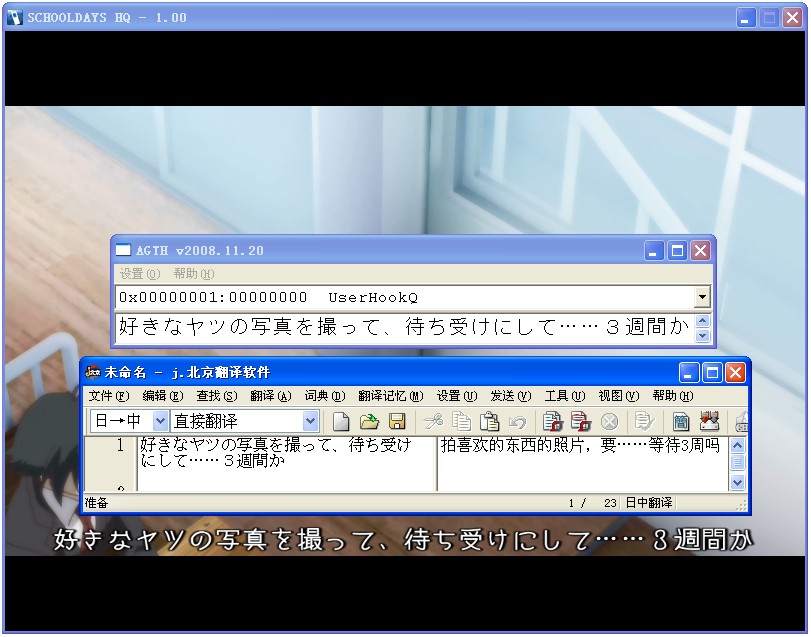Open the AGTH 帮助(H) menu
The image size is (811, 637).
(x=194, y=274)
